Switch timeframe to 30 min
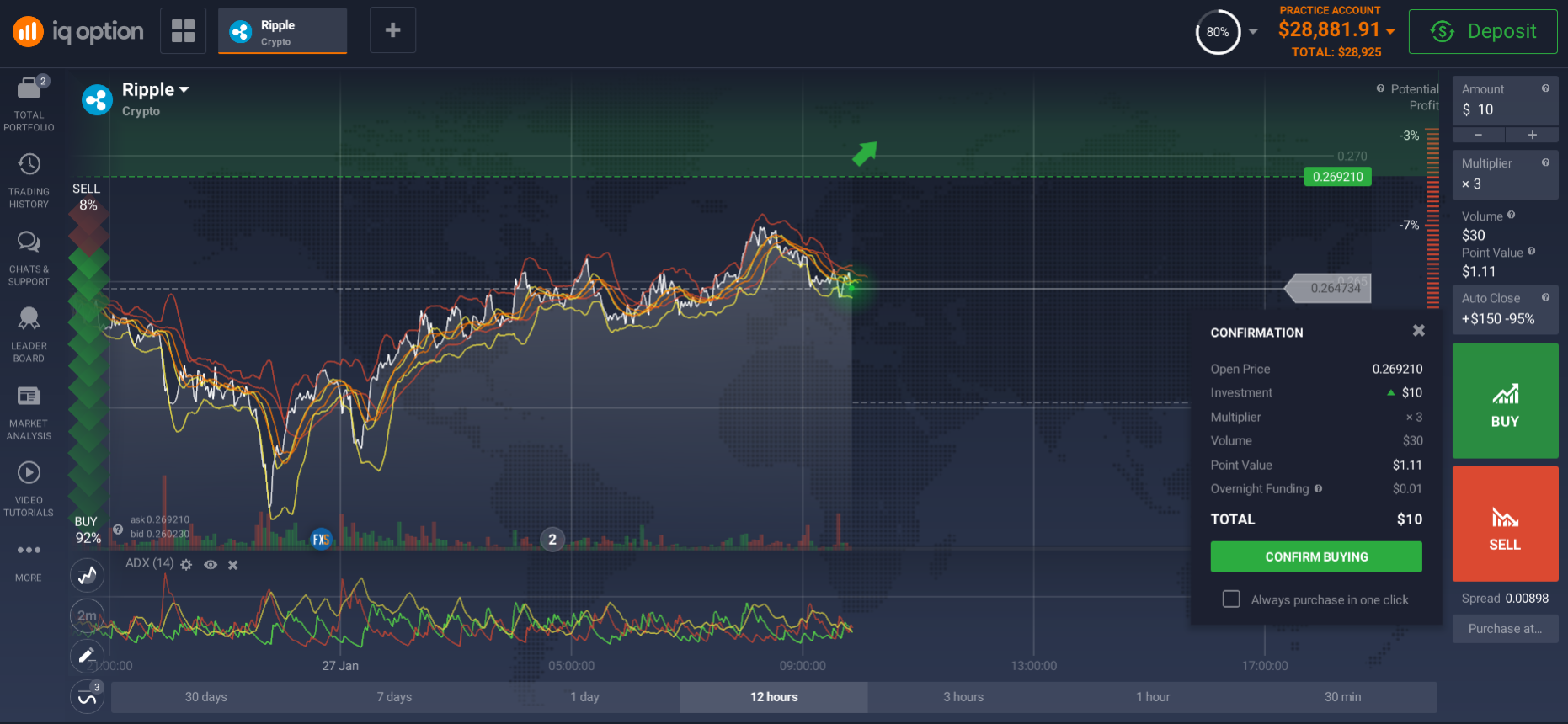Viewport: 1568px width, 724px height. point(1342,697)
